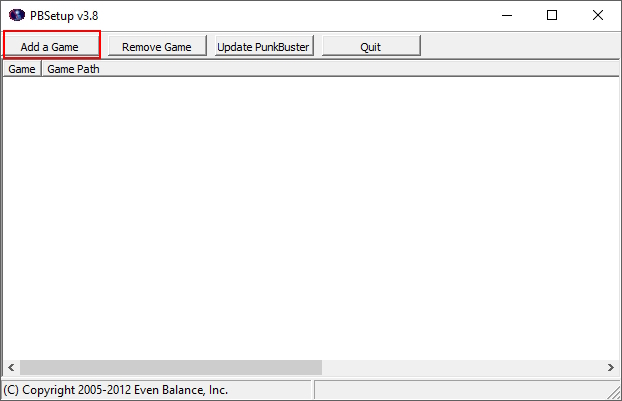This screenshot has width=622, height=401.
Task: Click the Add a Game button
Action: pos(52,46)
